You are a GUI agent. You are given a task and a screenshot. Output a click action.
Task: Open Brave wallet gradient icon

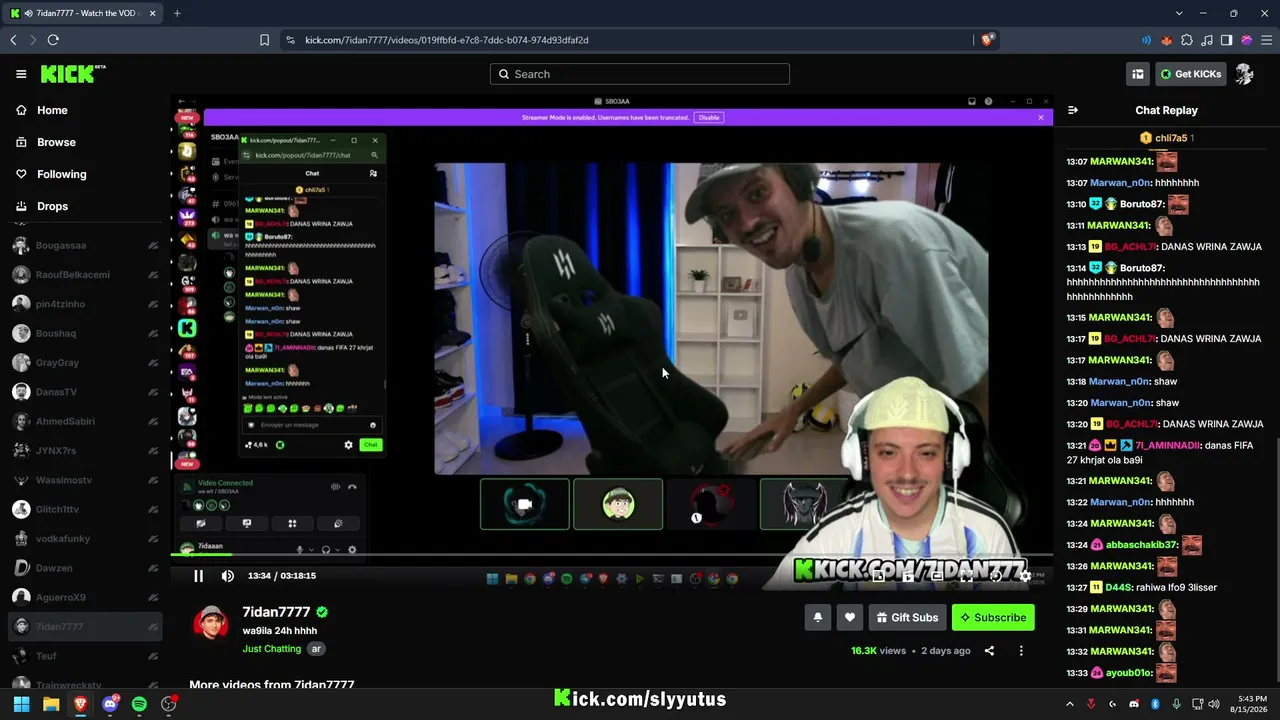1246,40
